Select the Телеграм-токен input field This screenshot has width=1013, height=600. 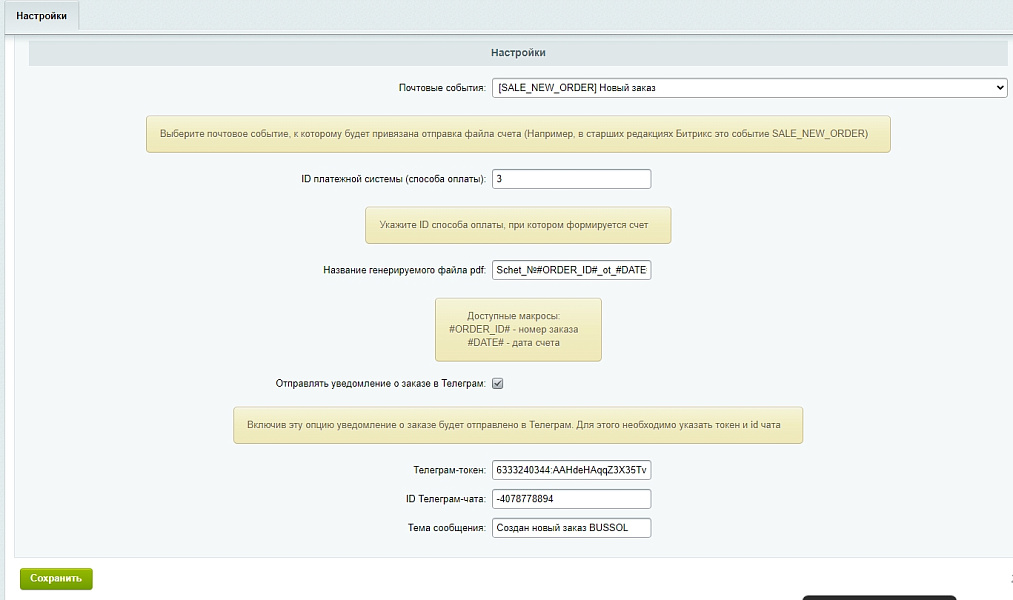click(572, 470)
